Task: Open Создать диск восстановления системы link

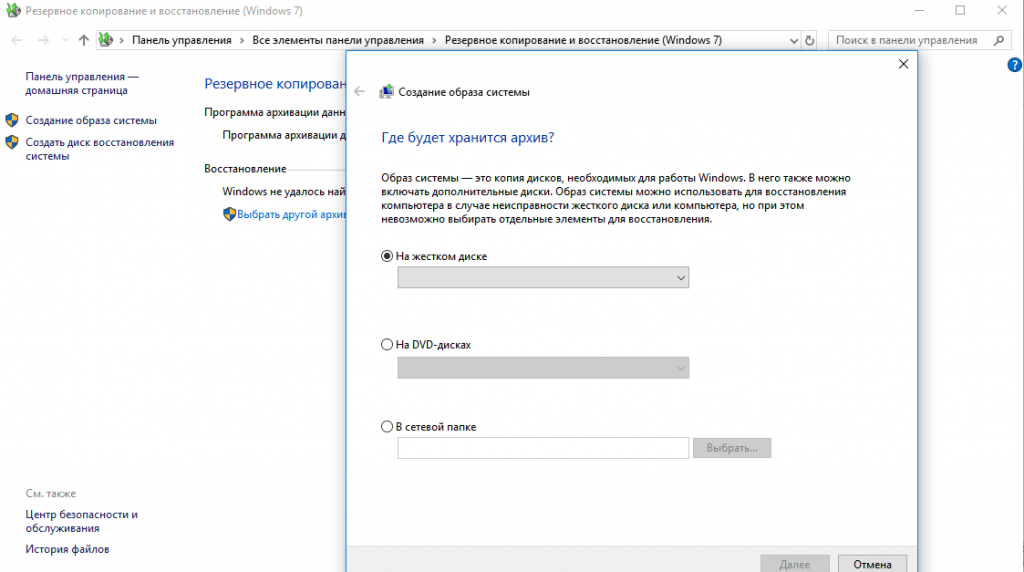Action: (x=100, y=149)
